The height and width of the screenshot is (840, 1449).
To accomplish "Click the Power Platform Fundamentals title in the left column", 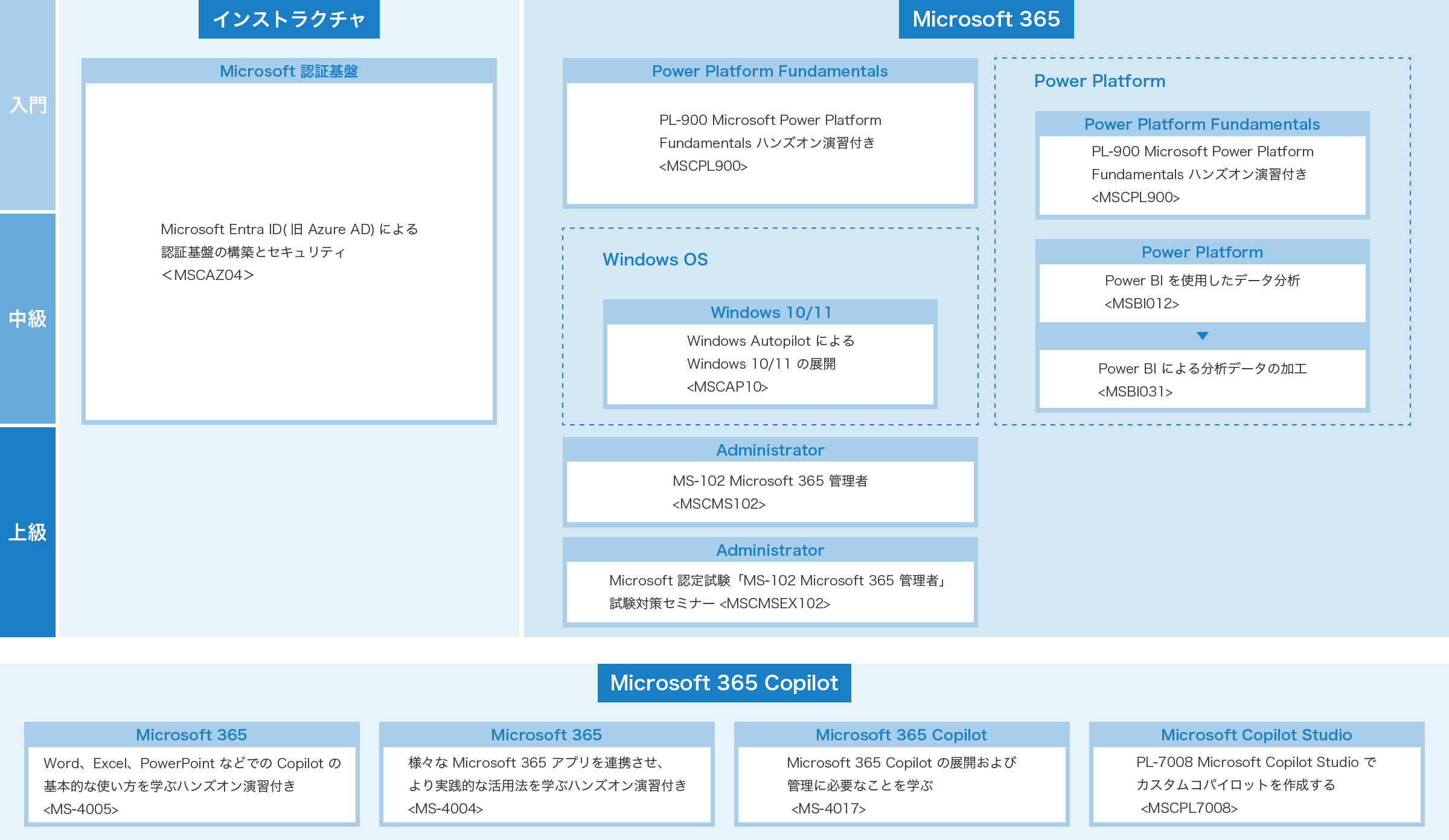I will point(770,71).
